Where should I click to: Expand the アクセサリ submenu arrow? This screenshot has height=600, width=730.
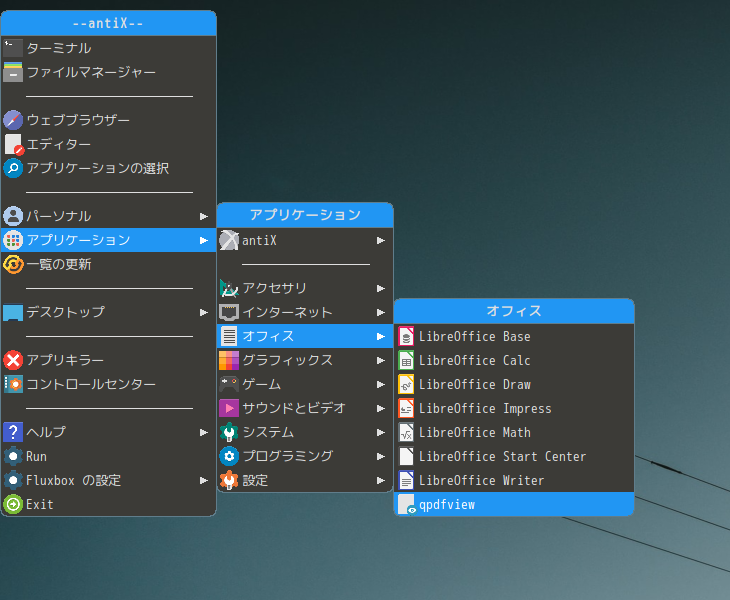tap(380, 289)
